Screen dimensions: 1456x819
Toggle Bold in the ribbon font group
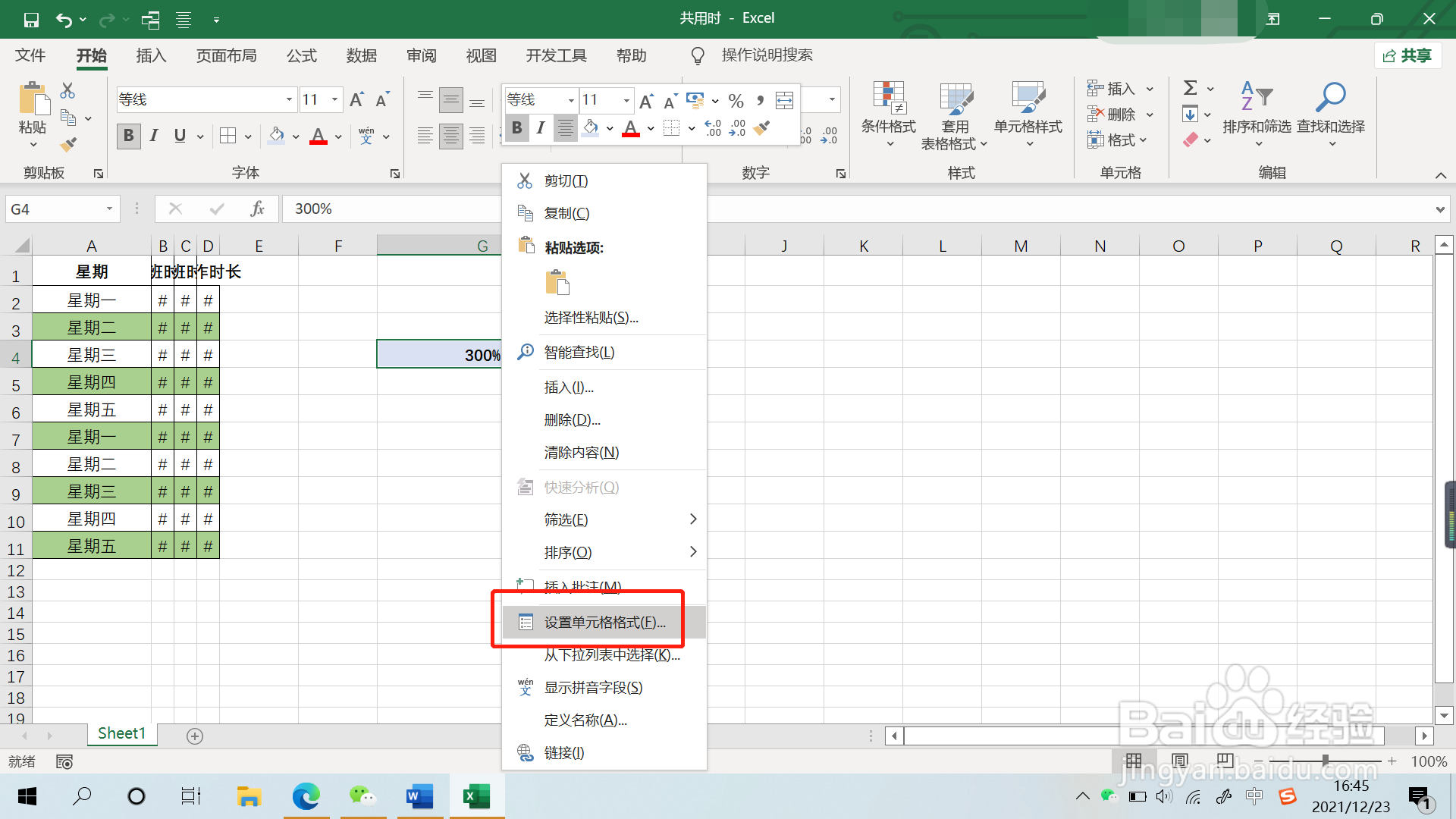click(x=129, y=136)
